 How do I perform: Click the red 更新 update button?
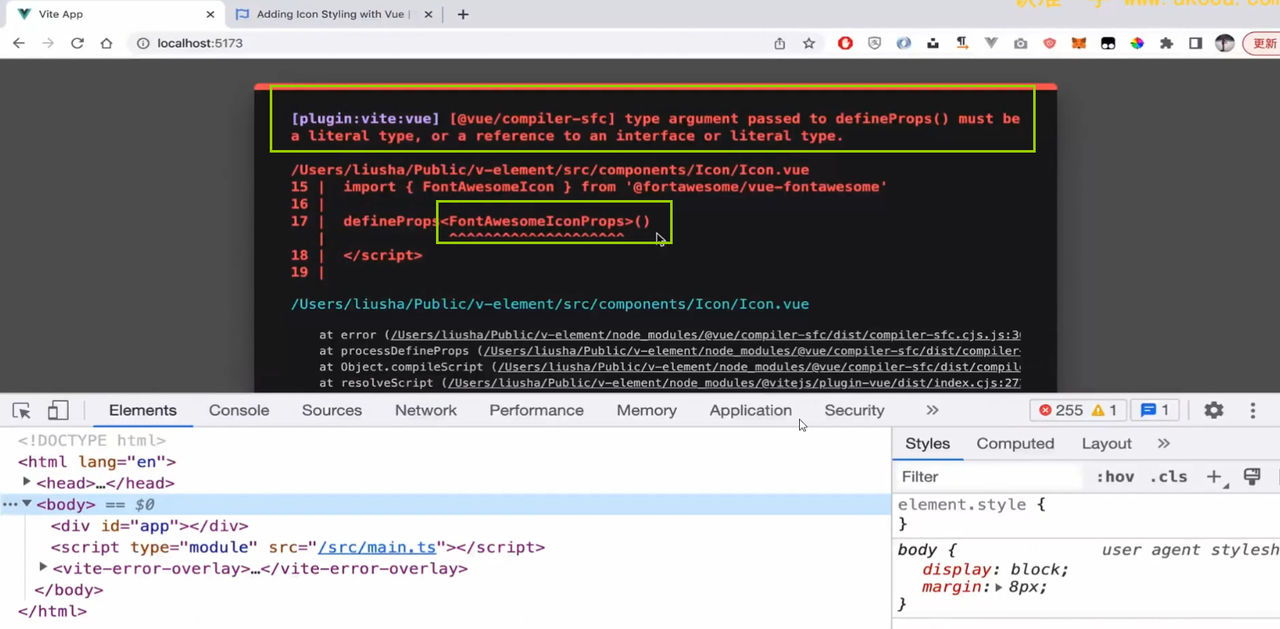(x=1262, y=43)
